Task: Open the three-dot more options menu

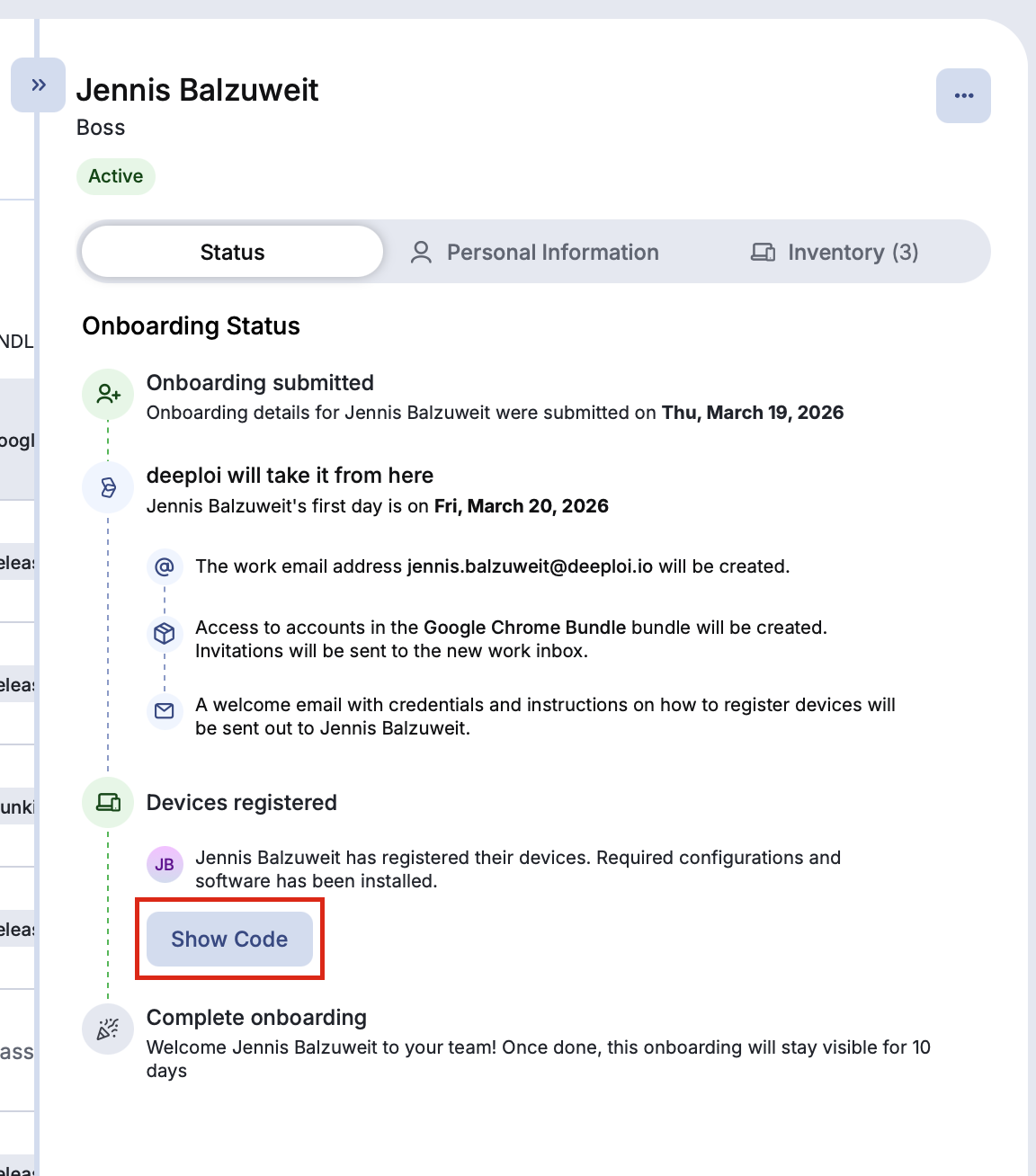Action: click(963, 95)
